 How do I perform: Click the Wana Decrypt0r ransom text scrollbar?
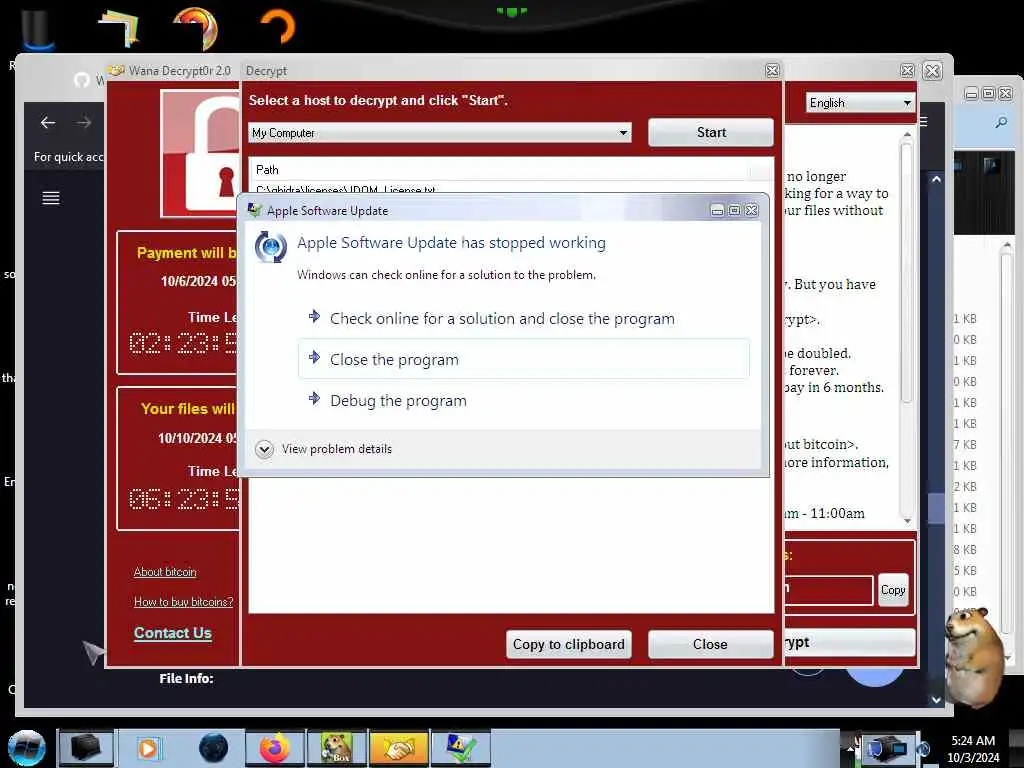906,328
